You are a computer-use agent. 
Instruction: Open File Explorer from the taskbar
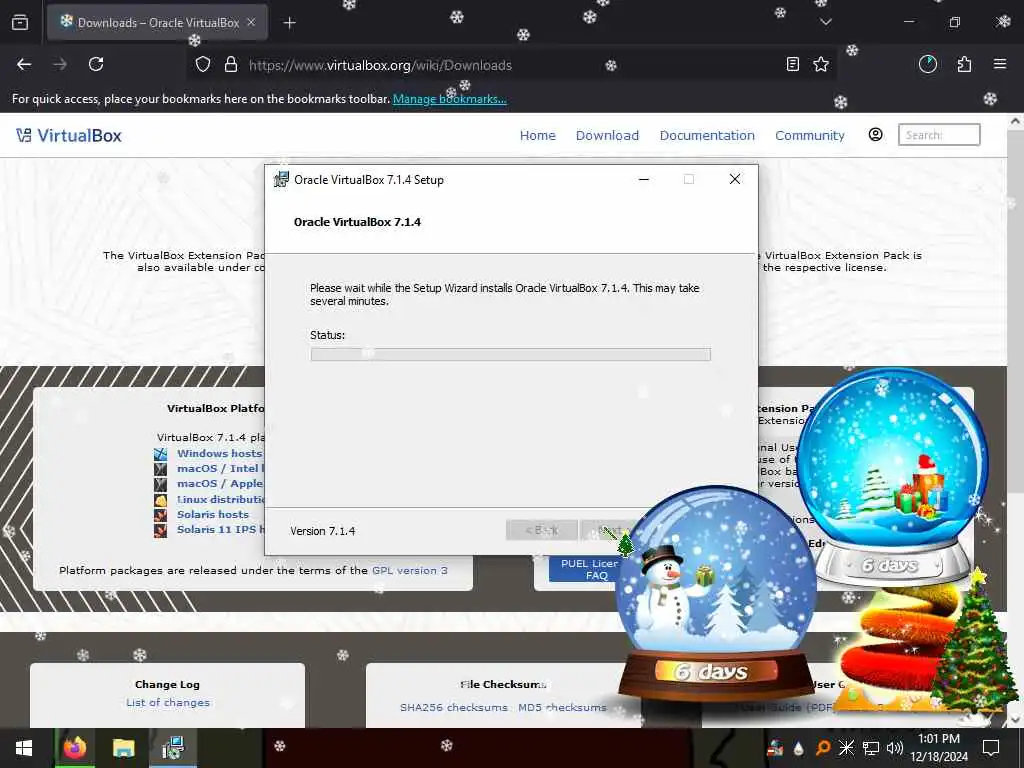123,748
